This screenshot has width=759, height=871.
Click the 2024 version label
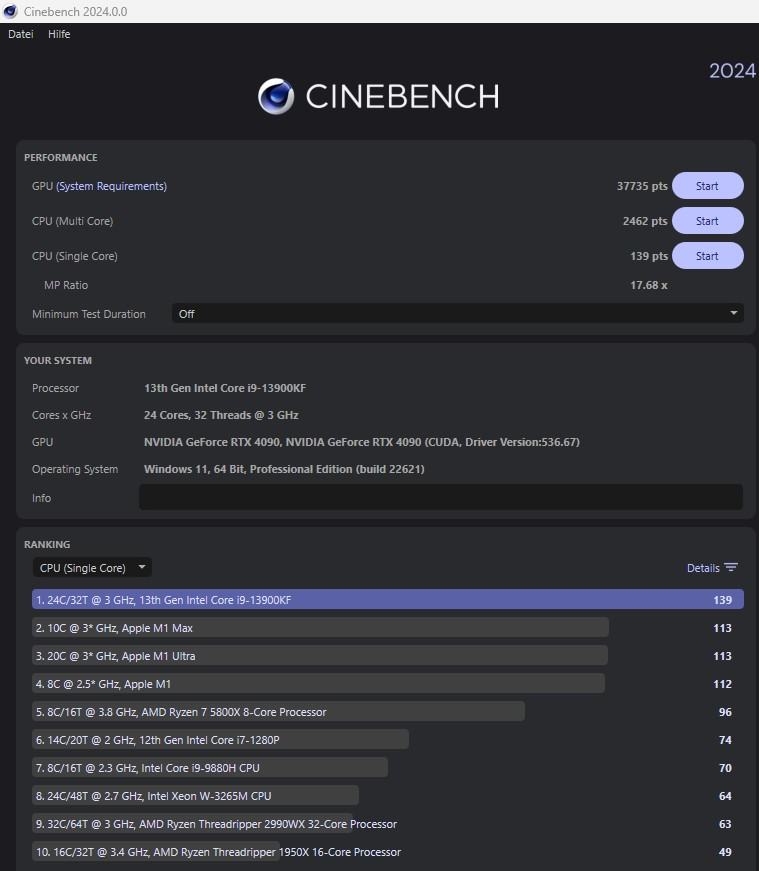coord(732,71)
